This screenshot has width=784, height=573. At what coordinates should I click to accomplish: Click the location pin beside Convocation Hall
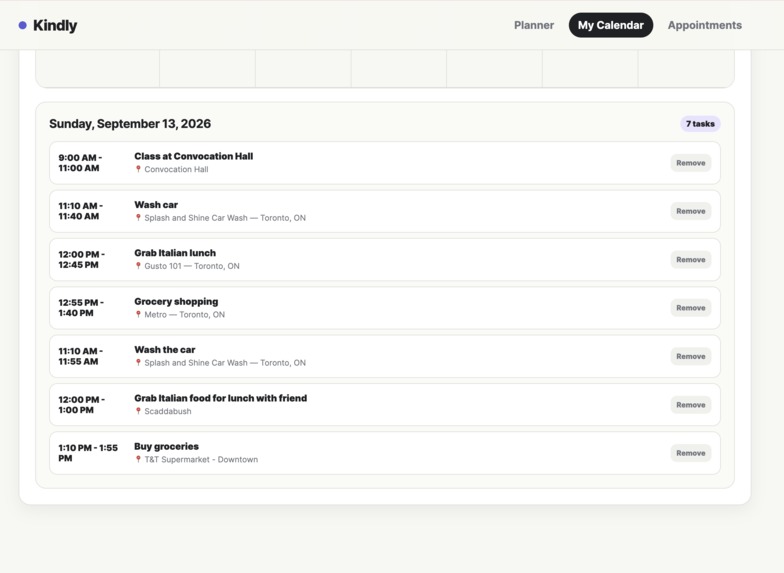pyautogui.click(x=138, y=169)
